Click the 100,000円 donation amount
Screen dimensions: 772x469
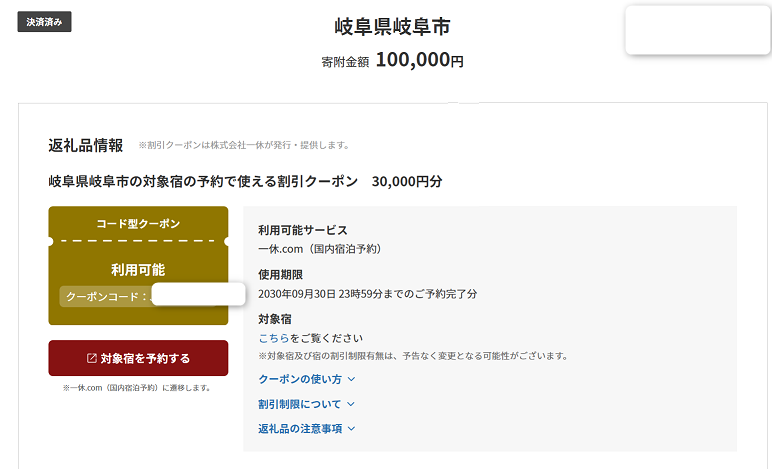click(x=419, y=60)
